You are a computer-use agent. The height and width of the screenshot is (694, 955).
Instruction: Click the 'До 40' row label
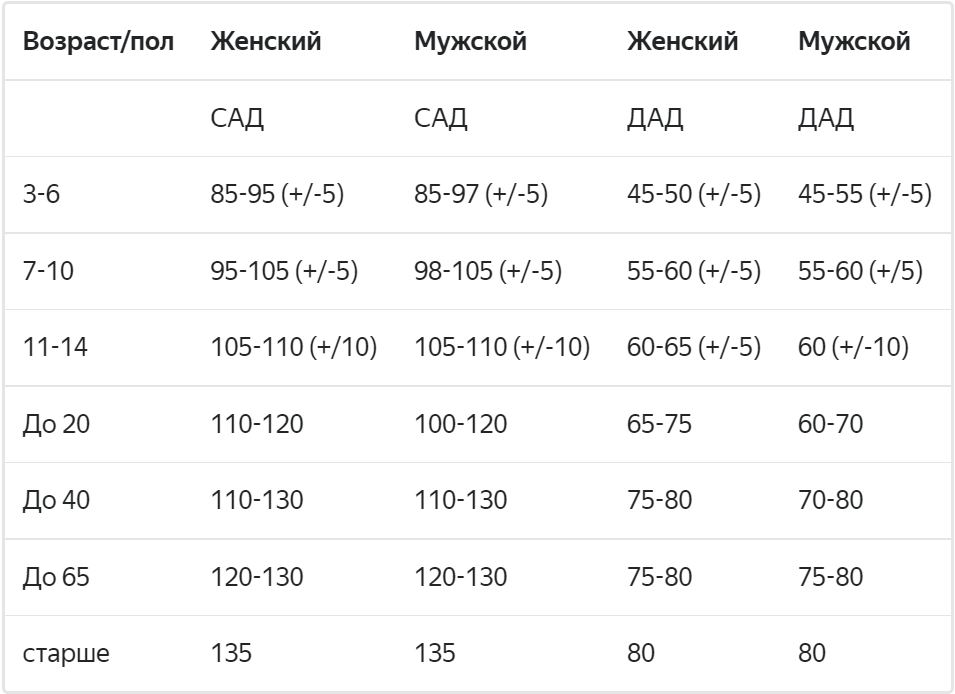pos(56,500)
